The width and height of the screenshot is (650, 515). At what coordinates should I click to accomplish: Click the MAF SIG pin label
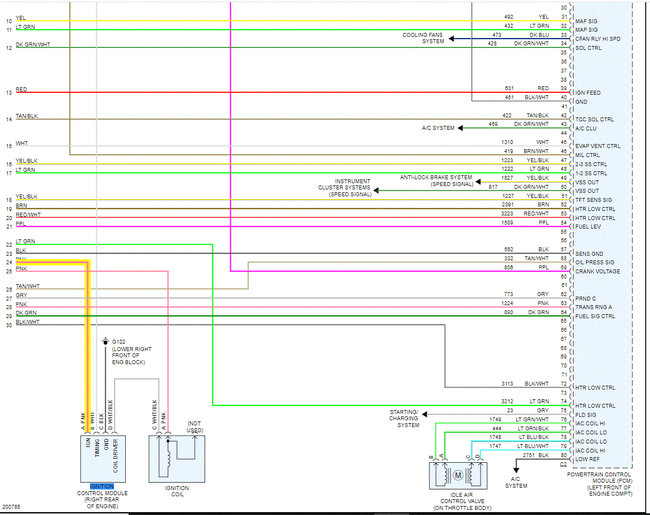click(x=586, y=21)
